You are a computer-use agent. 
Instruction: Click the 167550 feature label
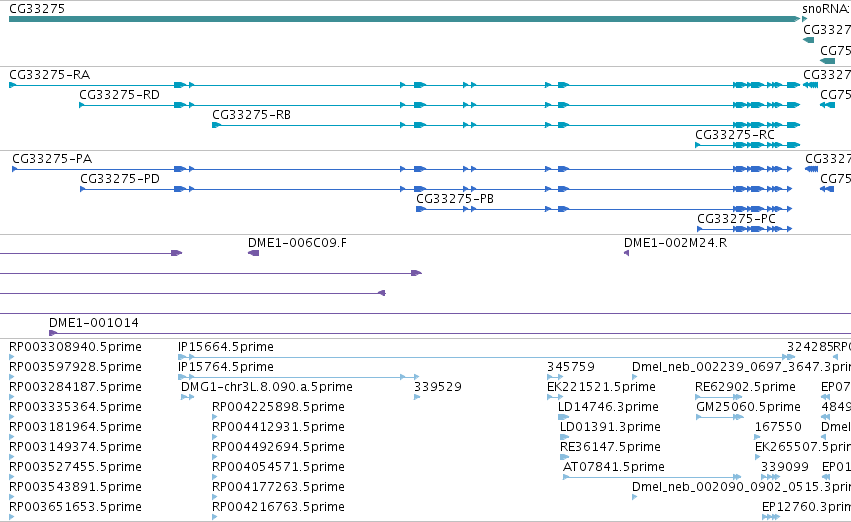click(778, 427)
